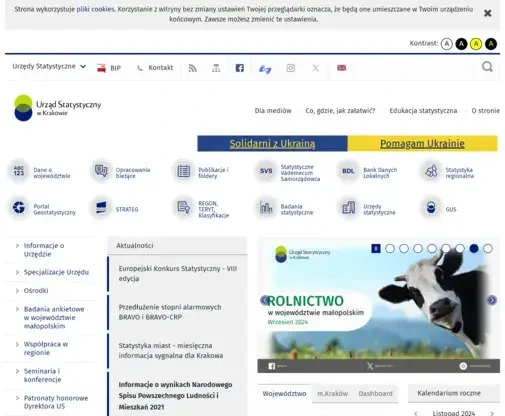Select black contrast with white letter
The height and width of the screenshot is (416, 505).
click(x=461, y=44)
